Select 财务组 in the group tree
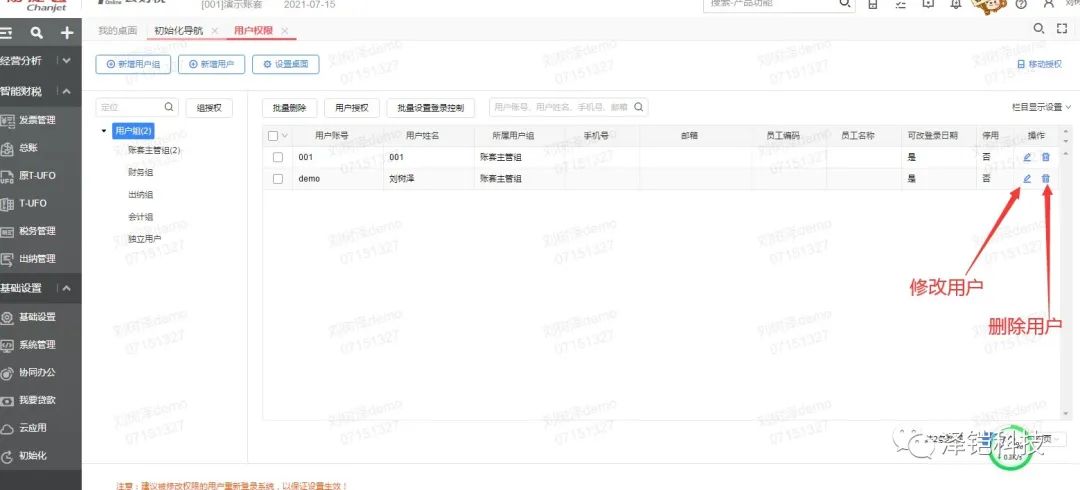This screenshot has width=1080, height=490. 141,172
